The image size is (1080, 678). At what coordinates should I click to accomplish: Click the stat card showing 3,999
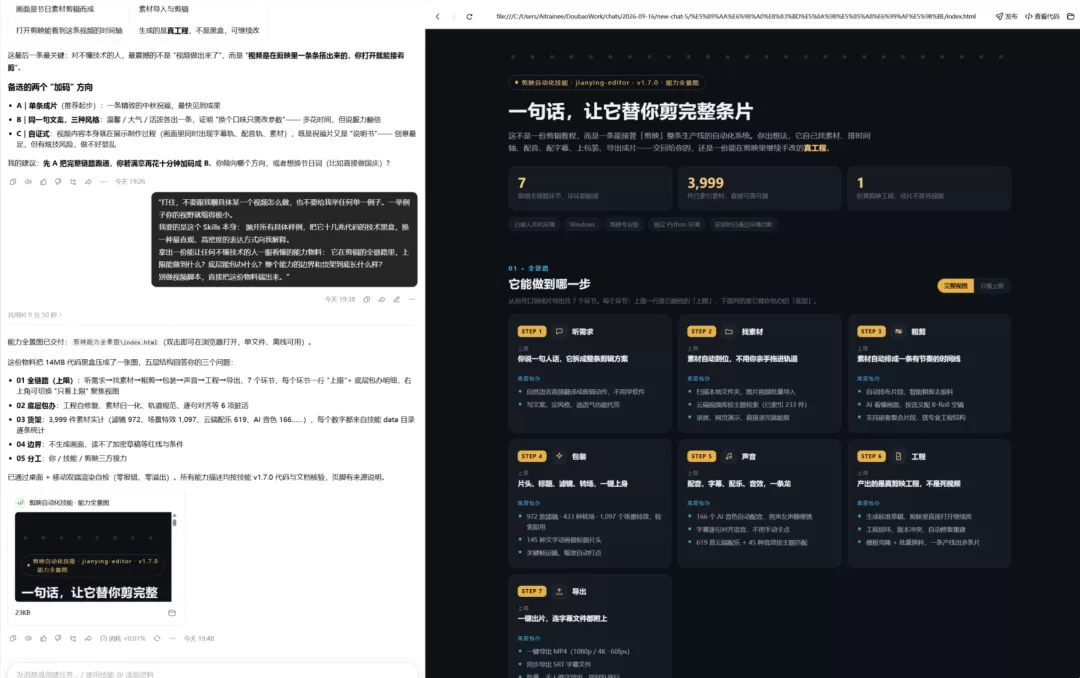point(759,188)
